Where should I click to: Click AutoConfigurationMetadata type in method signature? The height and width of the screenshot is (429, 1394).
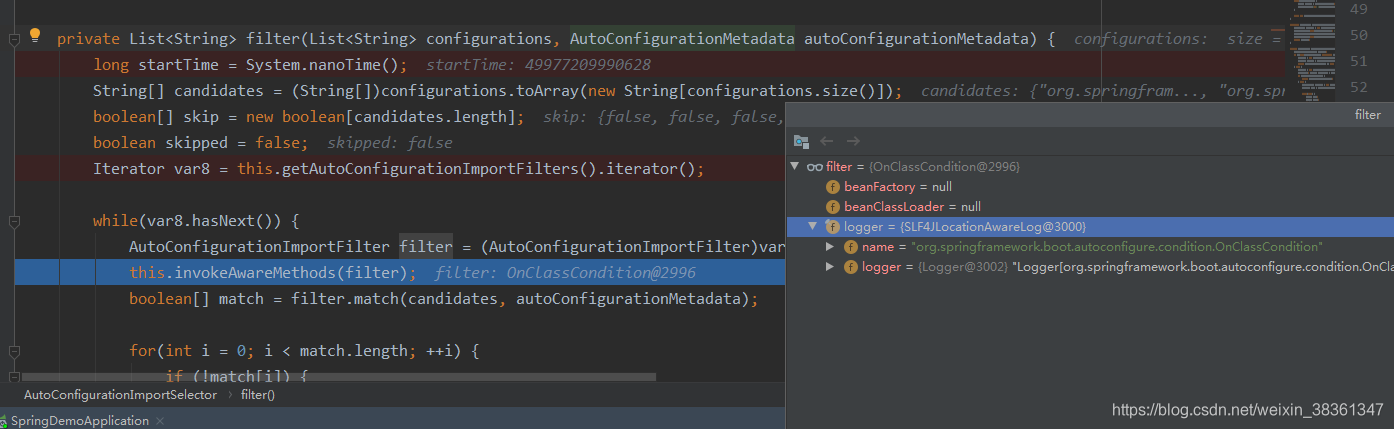[683, 39]
